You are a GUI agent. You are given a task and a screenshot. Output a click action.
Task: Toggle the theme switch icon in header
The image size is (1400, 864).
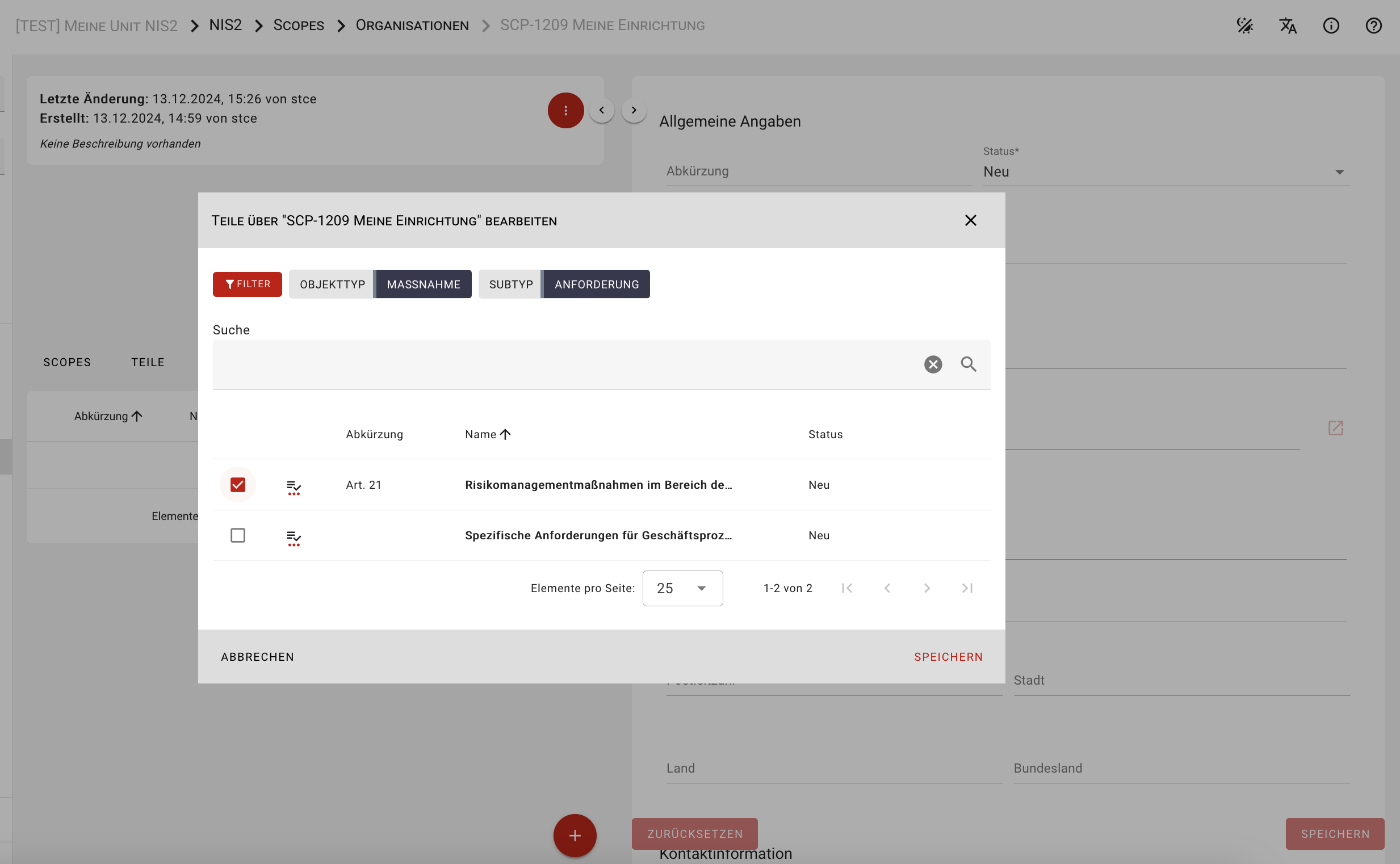pos(1244,26)
